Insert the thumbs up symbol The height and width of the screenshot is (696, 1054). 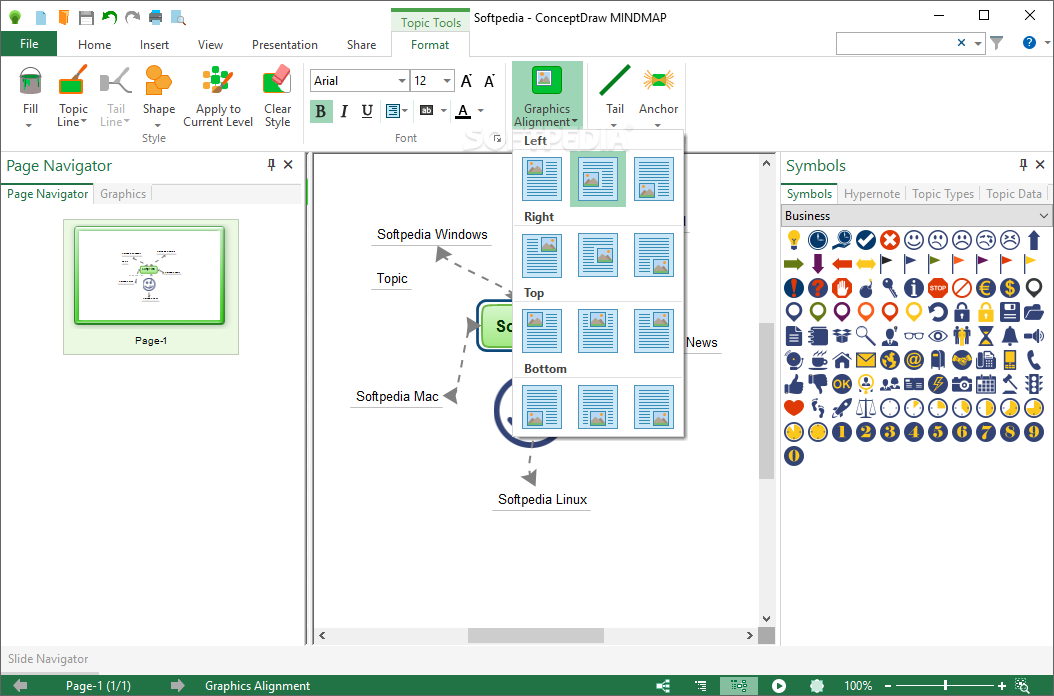[x=794, y=384]
